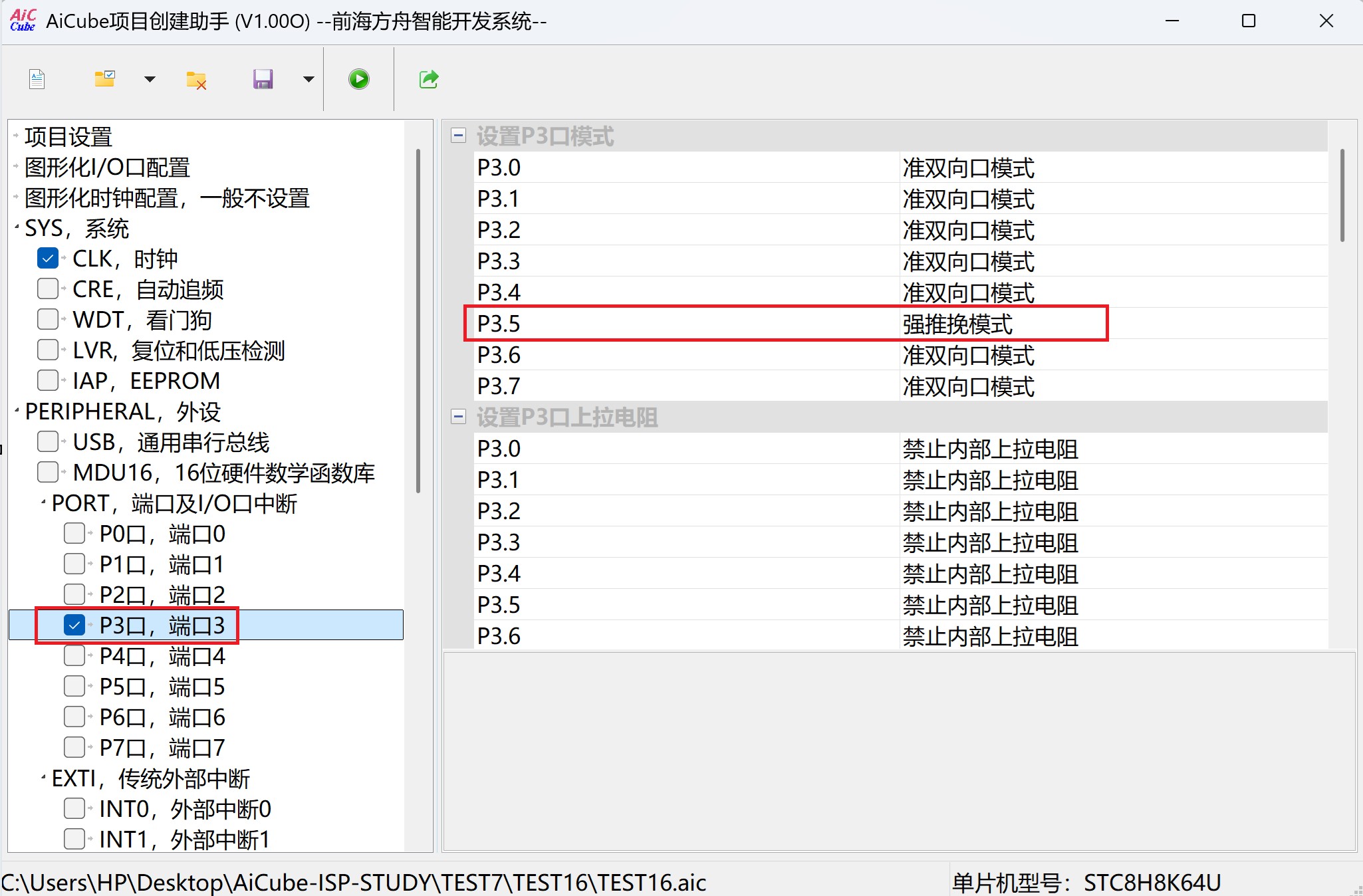Uncheck the P3口 端口3 checkbox

click(74, 625)
